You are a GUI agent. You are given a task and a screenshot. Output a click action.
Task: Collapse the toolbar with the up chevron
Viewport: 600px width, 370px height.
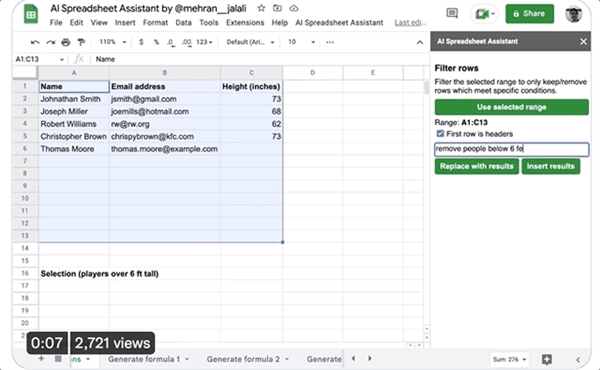click(420, 42)
